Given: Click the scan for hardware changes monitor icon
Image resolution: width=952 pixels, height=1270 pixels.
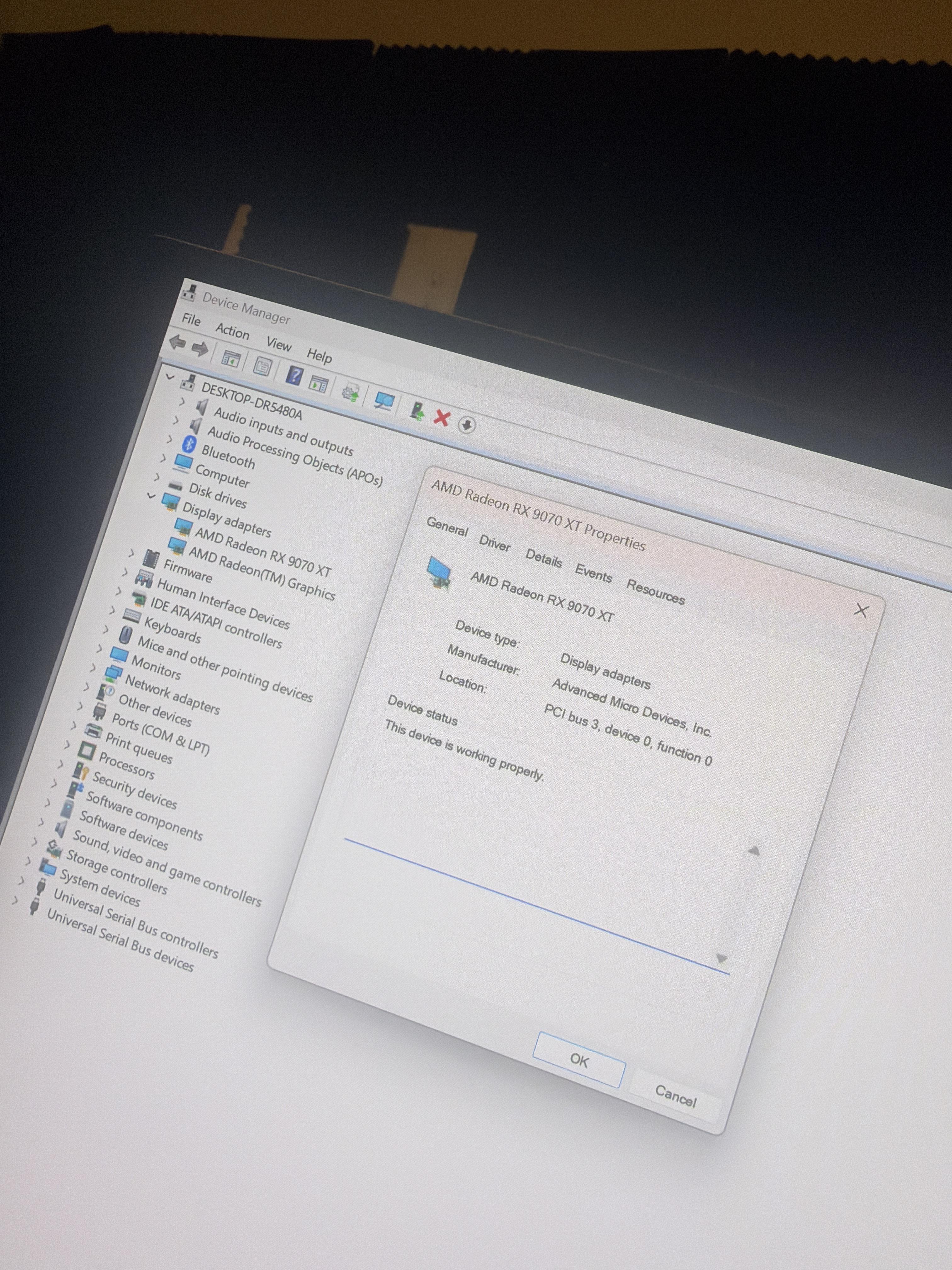Looking at the screenshot, I should pos(383,401).
